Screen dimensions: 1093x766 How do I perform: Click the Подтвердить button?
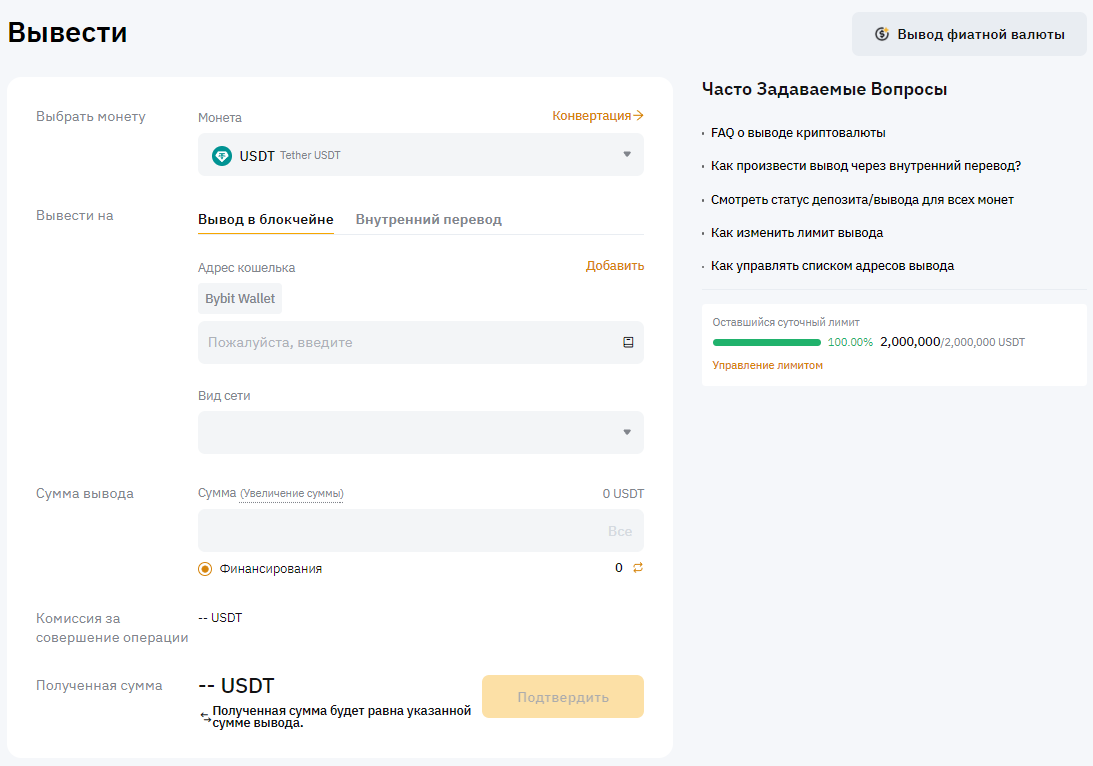563,697
